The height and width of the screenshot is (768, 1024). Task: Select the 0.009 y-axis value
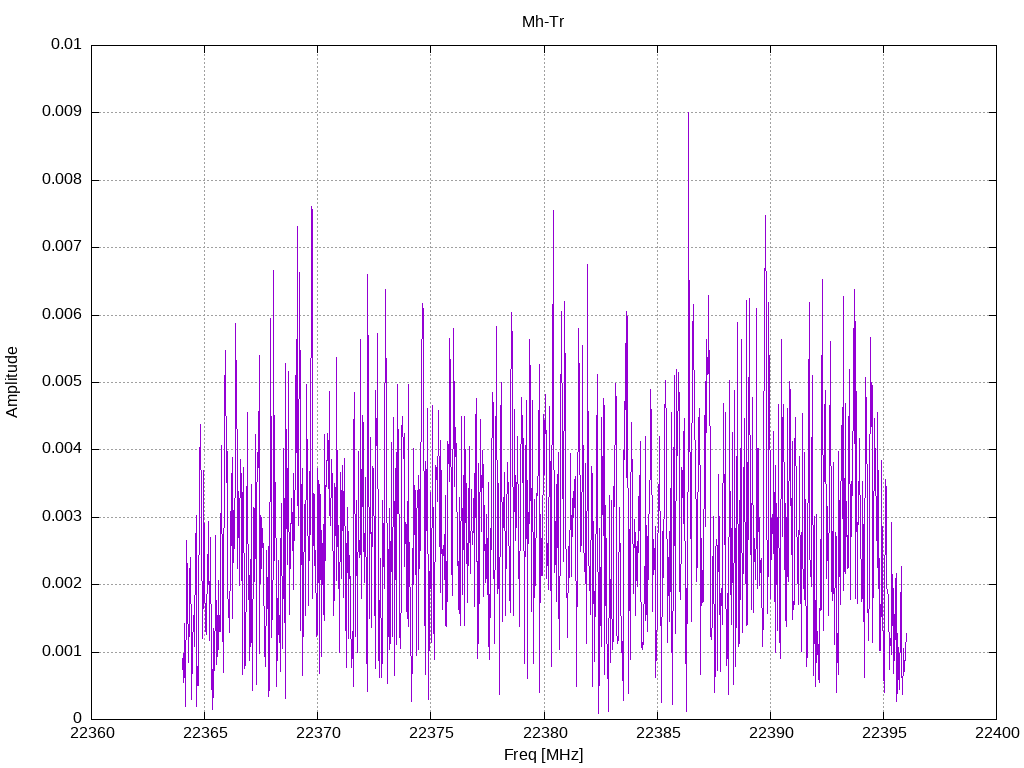(62, 112)
